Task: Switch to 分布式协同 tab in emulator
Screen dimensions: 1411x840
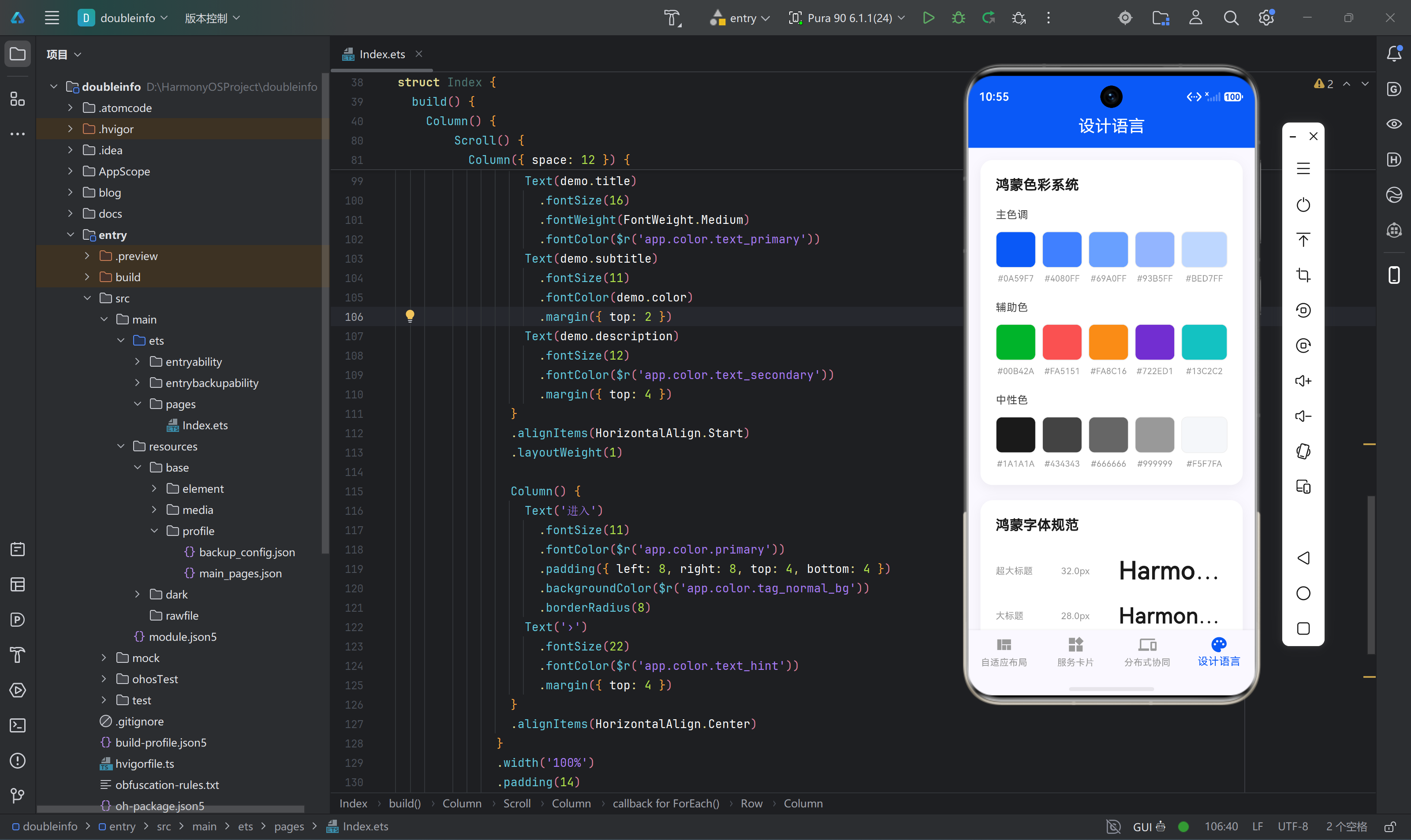Action: click(x=1147, y=653)
